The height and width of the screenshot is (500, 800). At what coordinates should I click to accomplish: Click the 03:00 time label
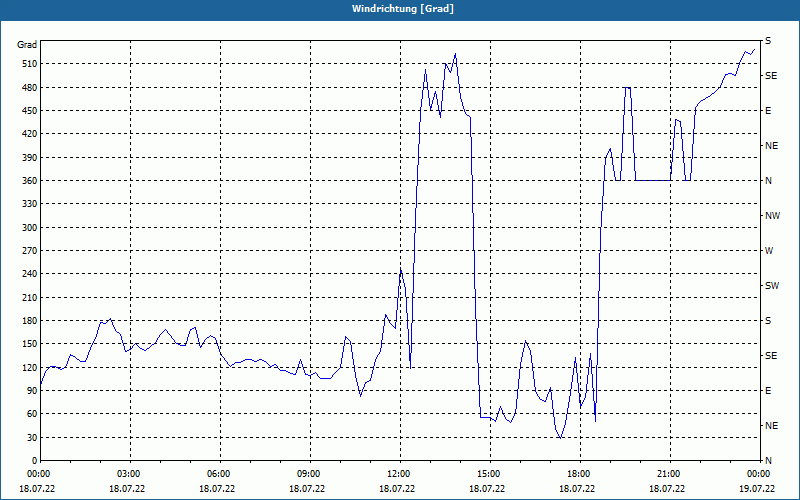(130, 474)
